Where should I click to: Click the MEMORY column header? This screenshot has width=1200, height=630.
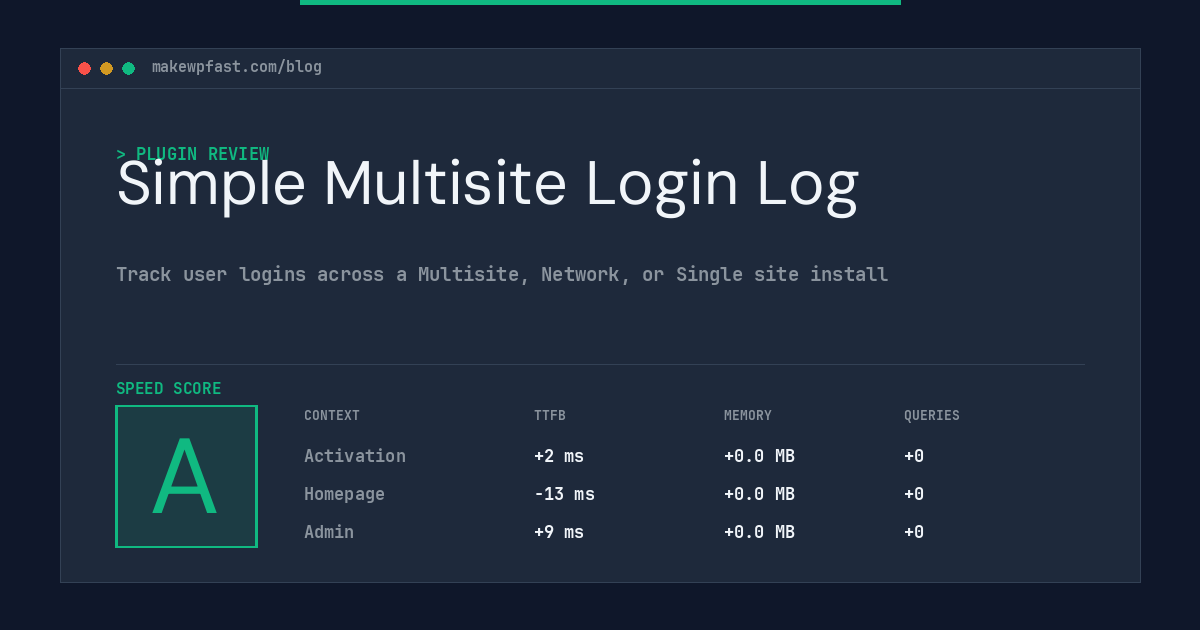tap(748, 416)
